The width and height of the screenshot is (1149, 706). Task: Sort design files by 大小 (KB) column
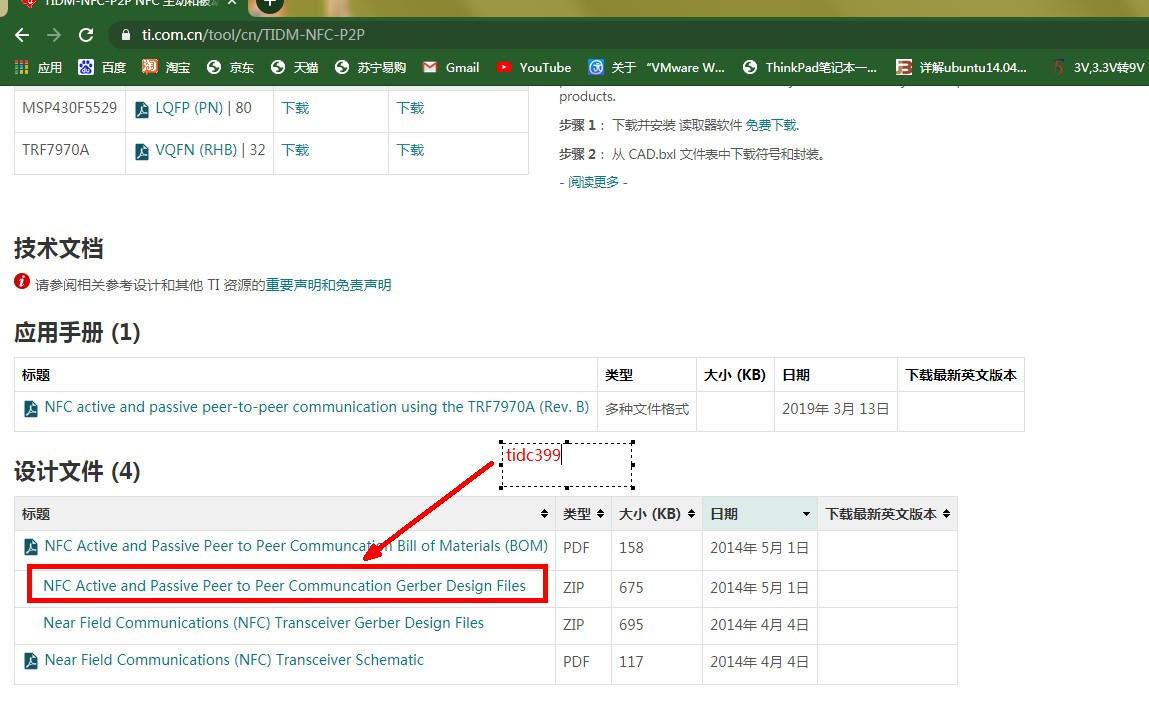(x=657, y=514)
